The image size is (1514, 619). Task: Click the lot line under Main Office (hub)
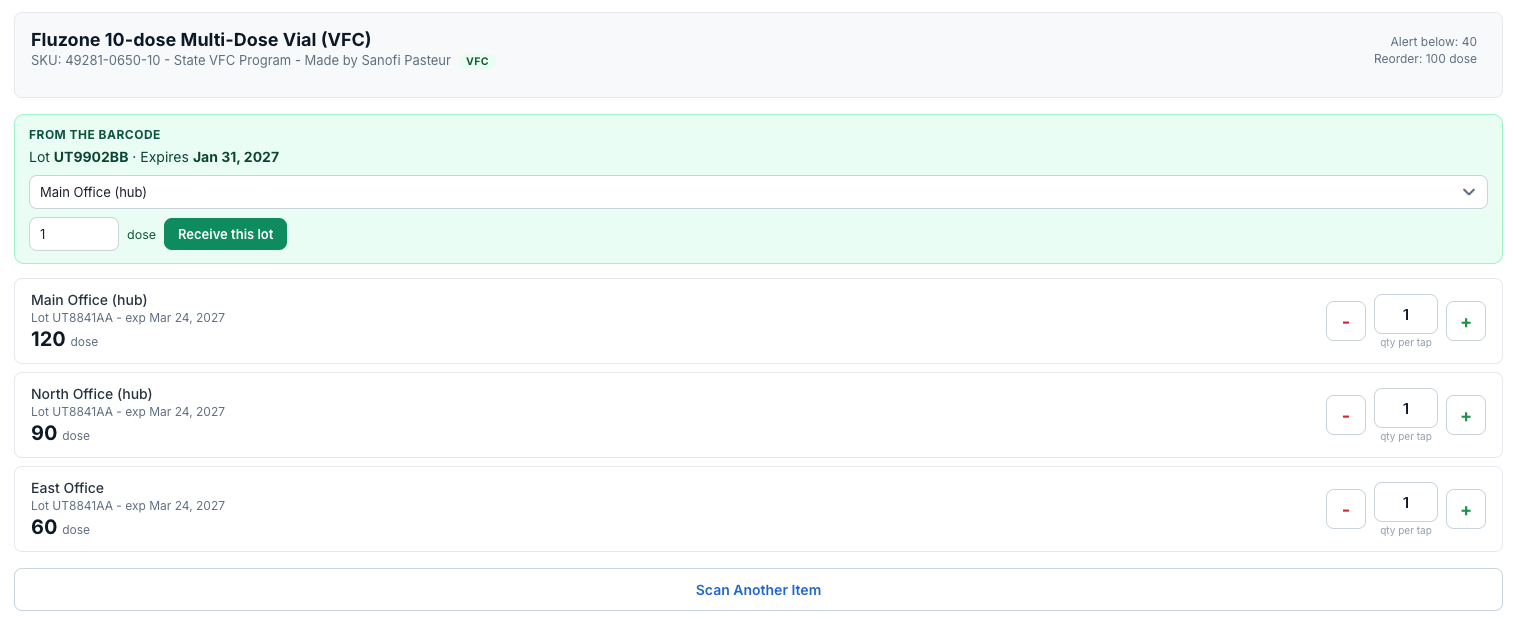pyautogui.click(x=128, y=318)
